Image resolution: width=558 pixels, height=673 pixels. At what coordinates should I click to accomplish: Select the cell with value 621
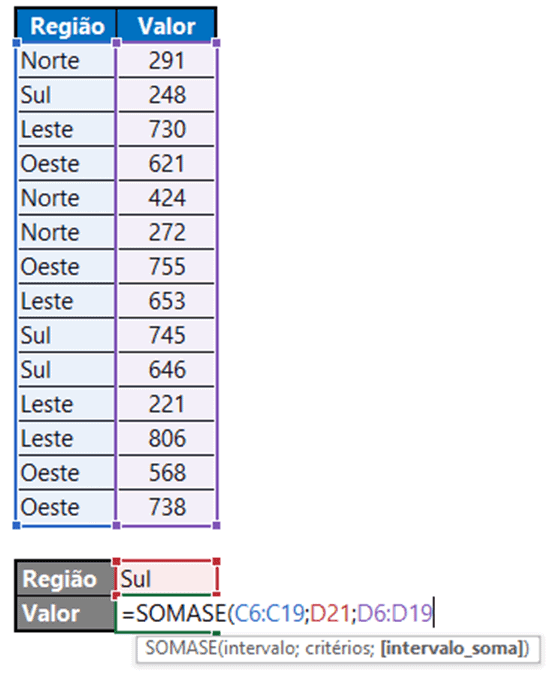tap(167, 164)
